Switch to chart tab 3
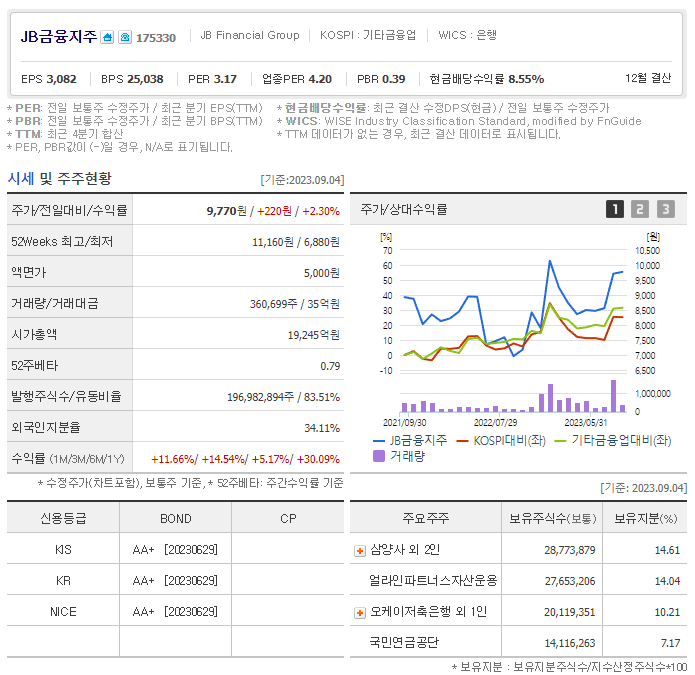695x675 pixels. (666, 209)
